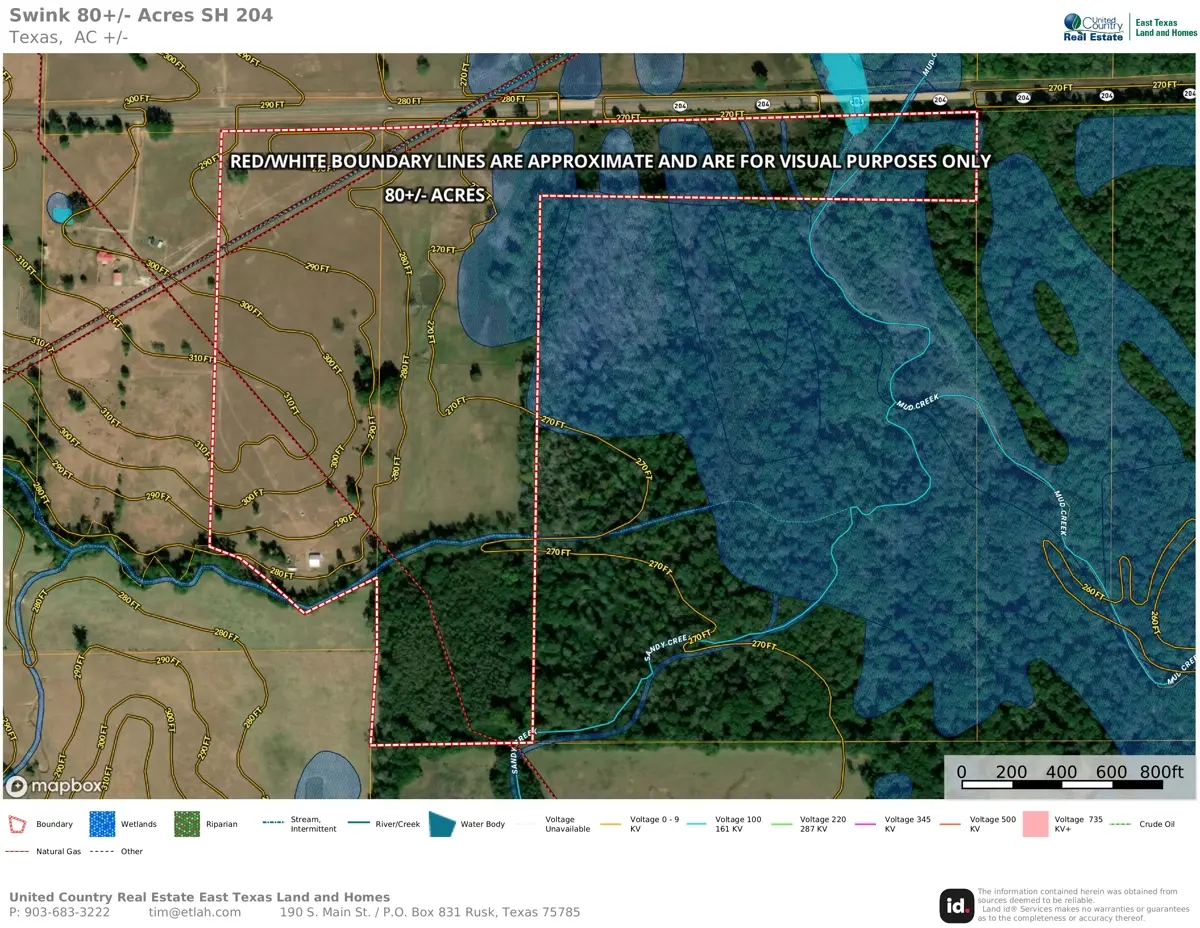Click the Stream, Intermittent legend line
This screenshot has height=928, width=1200.
pos(273,823)
